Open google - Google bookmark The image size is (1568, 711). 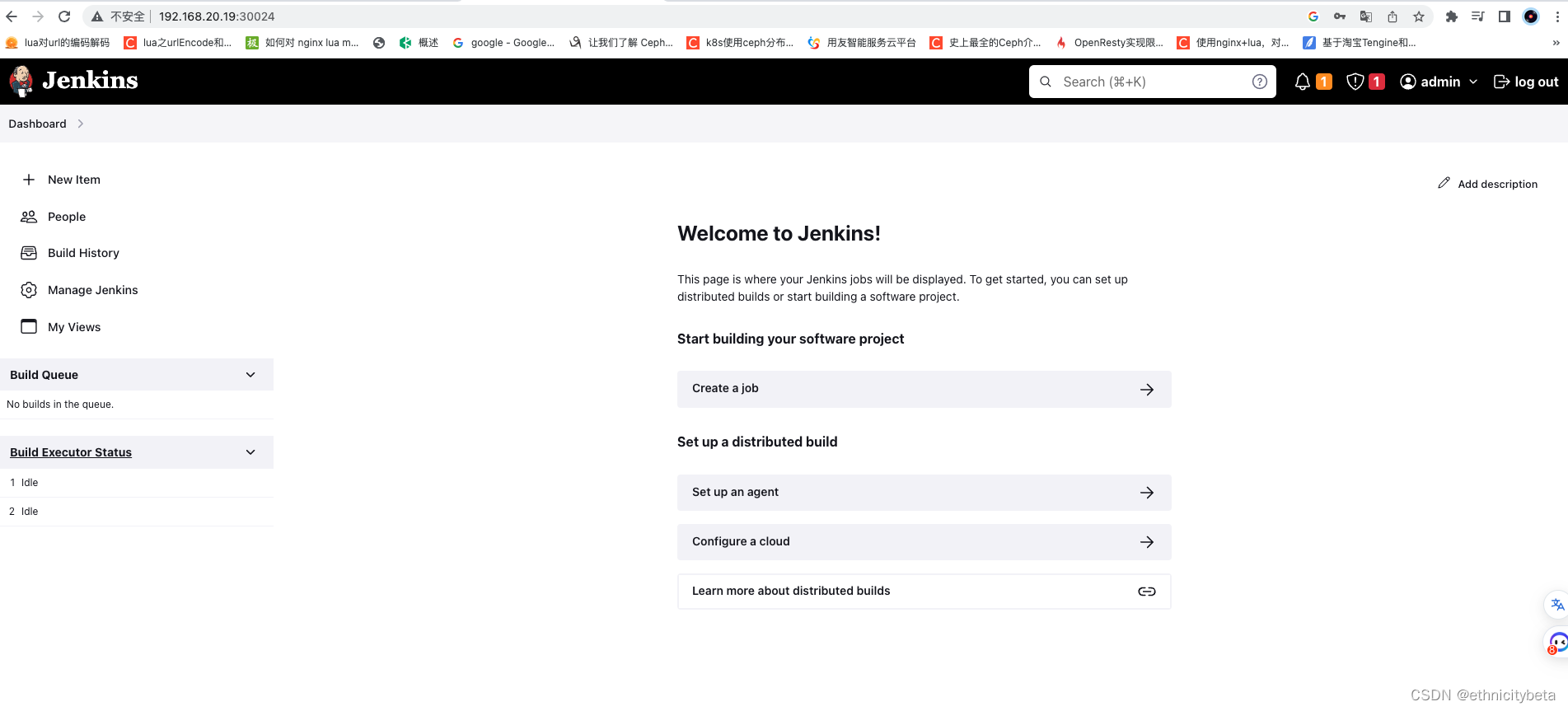pyautogui.click(x=503, y=43)
